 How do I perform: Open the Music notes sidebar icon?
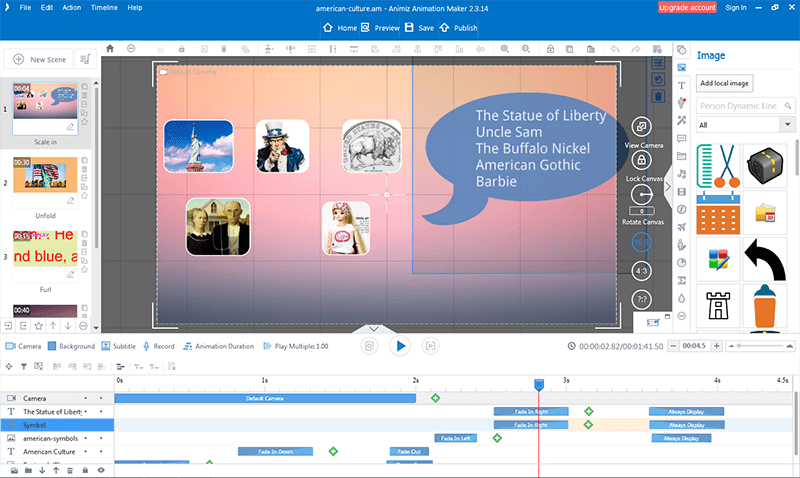click(682, 174)
